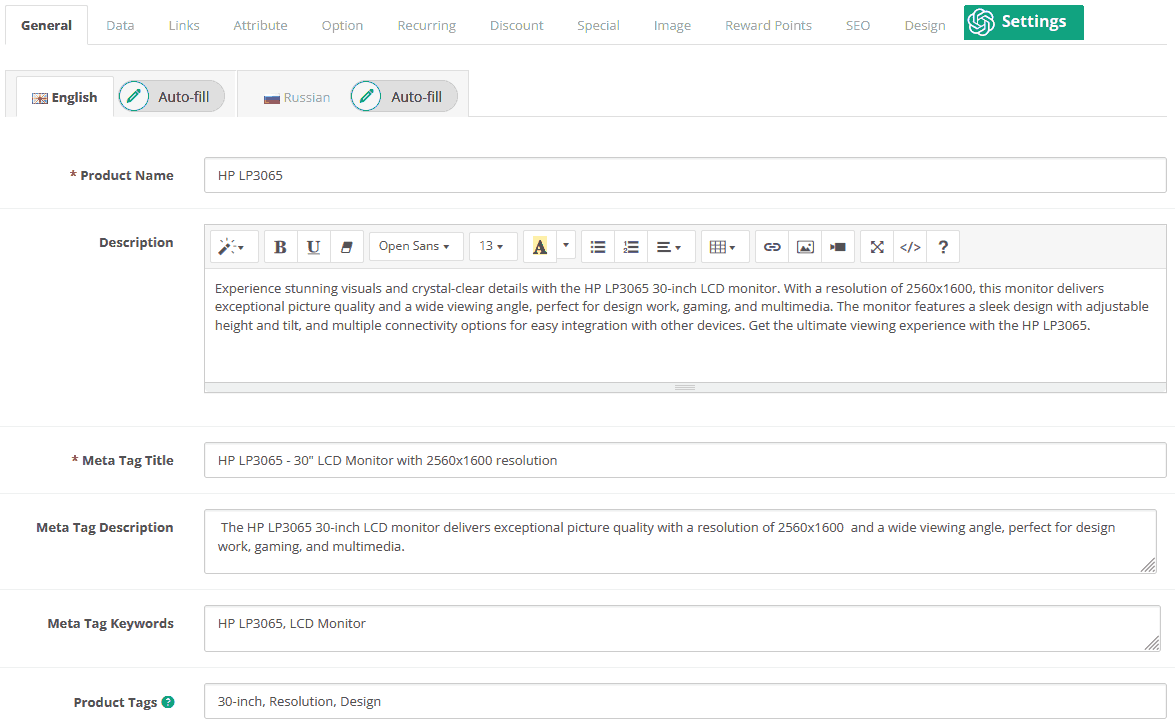1175x728 pixels.
Task: Open the insert table dropdown
Action: point(723,247)
